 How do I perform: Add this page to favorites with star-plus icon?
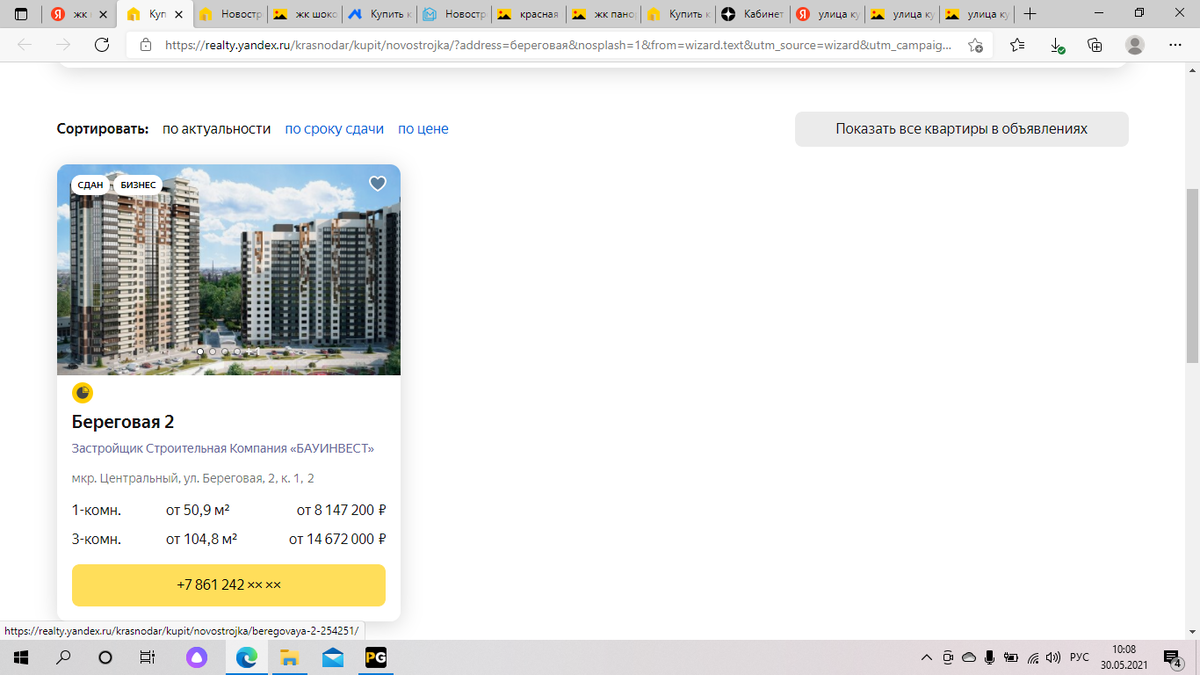[x=975, y=45]
